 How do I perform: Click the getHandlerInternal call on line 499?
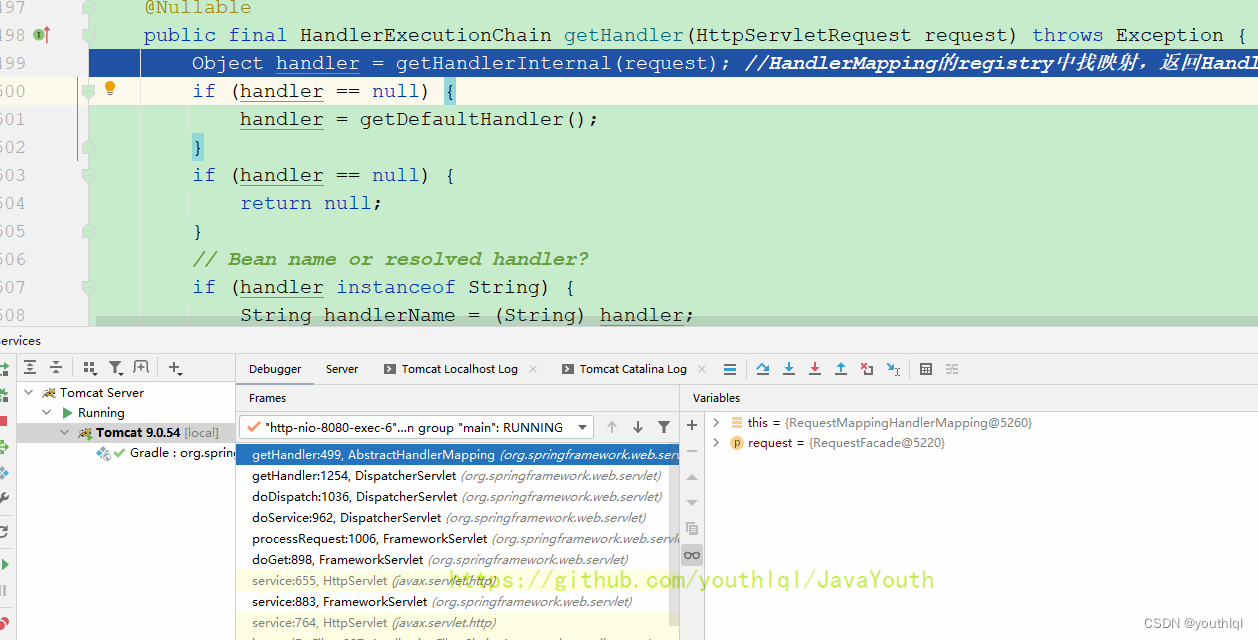coord(503,63)
